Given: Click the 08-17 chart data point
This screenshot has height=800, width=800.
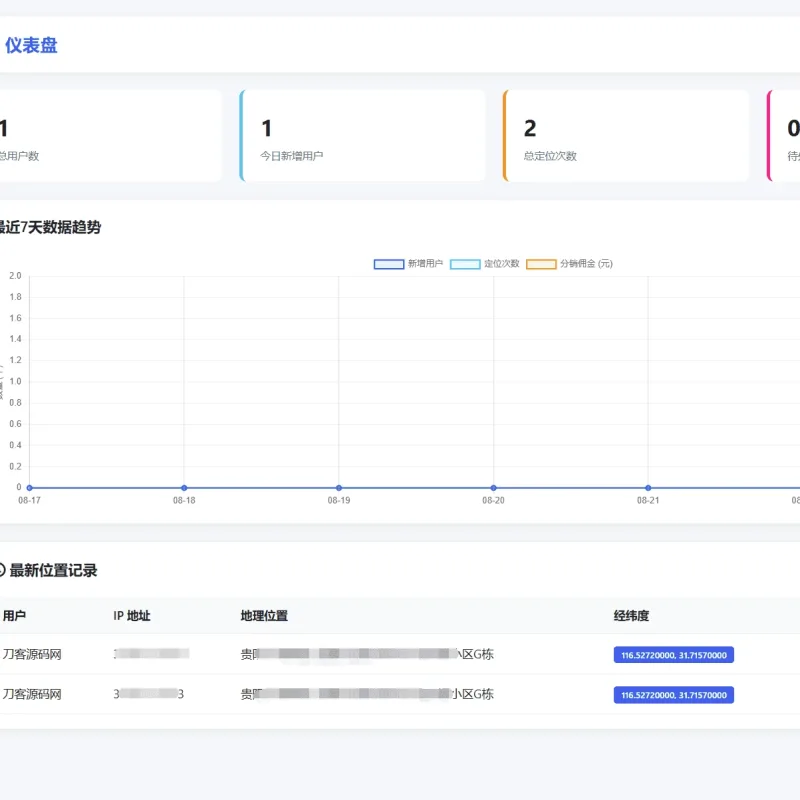Looking at the screenshot, I should (x=30, y=488).
